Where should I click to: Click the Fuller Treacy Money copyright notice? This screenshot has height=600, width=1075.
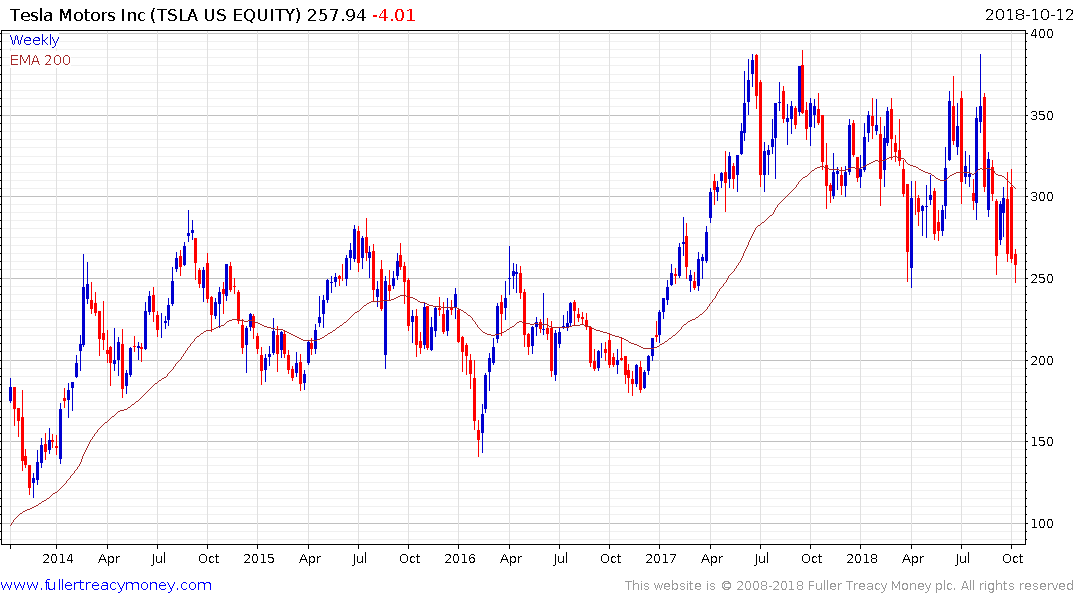849,586
